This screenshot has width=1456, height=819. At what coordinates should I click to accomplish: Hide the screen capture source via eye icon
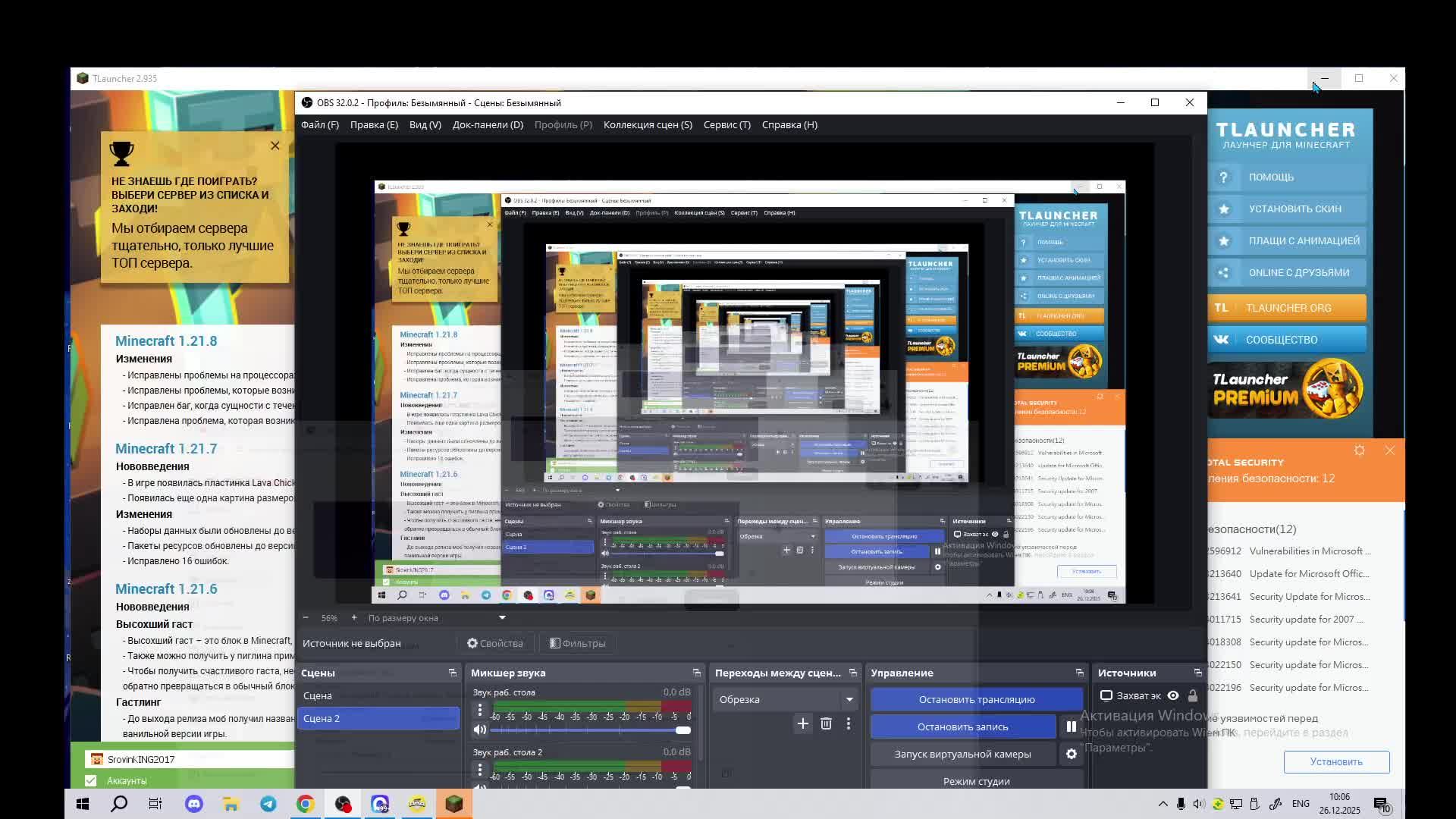pos(1172,695)
